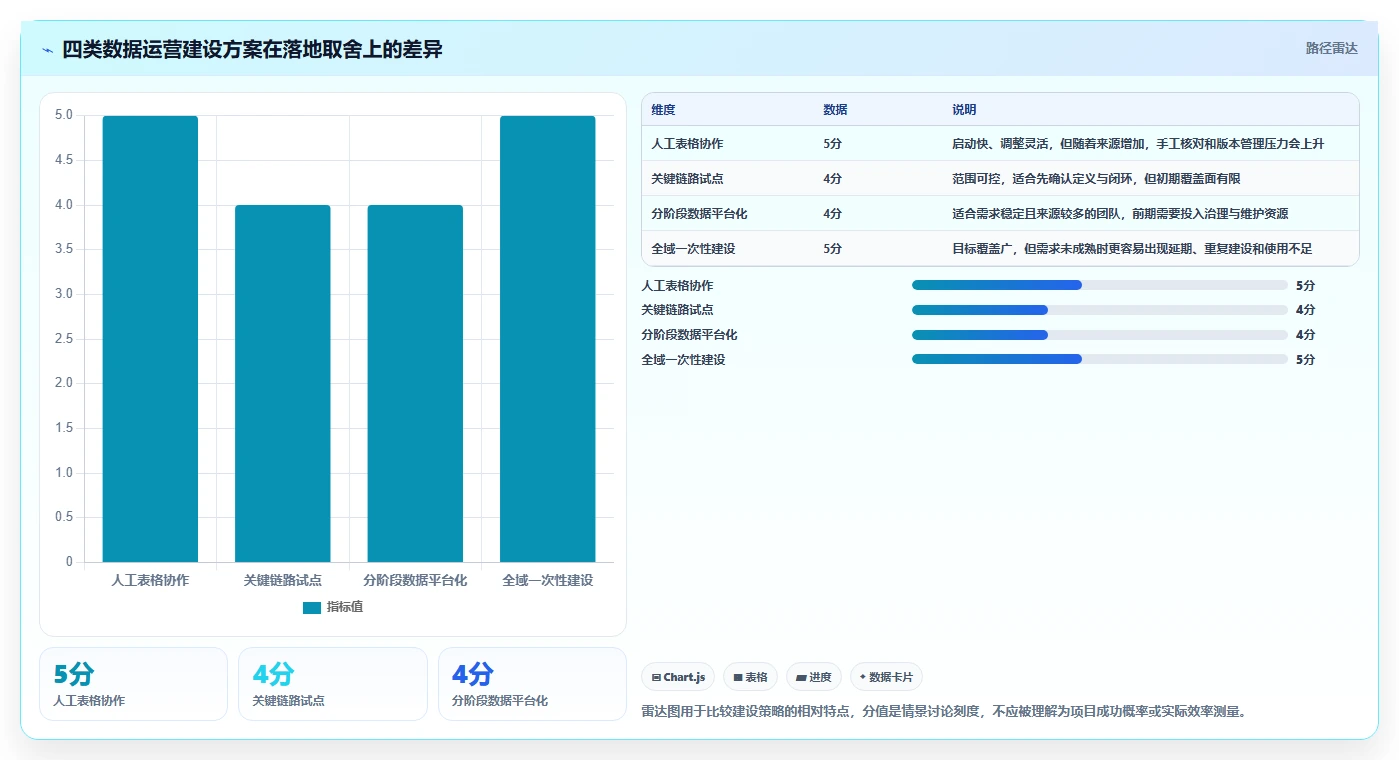Click the 数据 column header

click(835, 110)
